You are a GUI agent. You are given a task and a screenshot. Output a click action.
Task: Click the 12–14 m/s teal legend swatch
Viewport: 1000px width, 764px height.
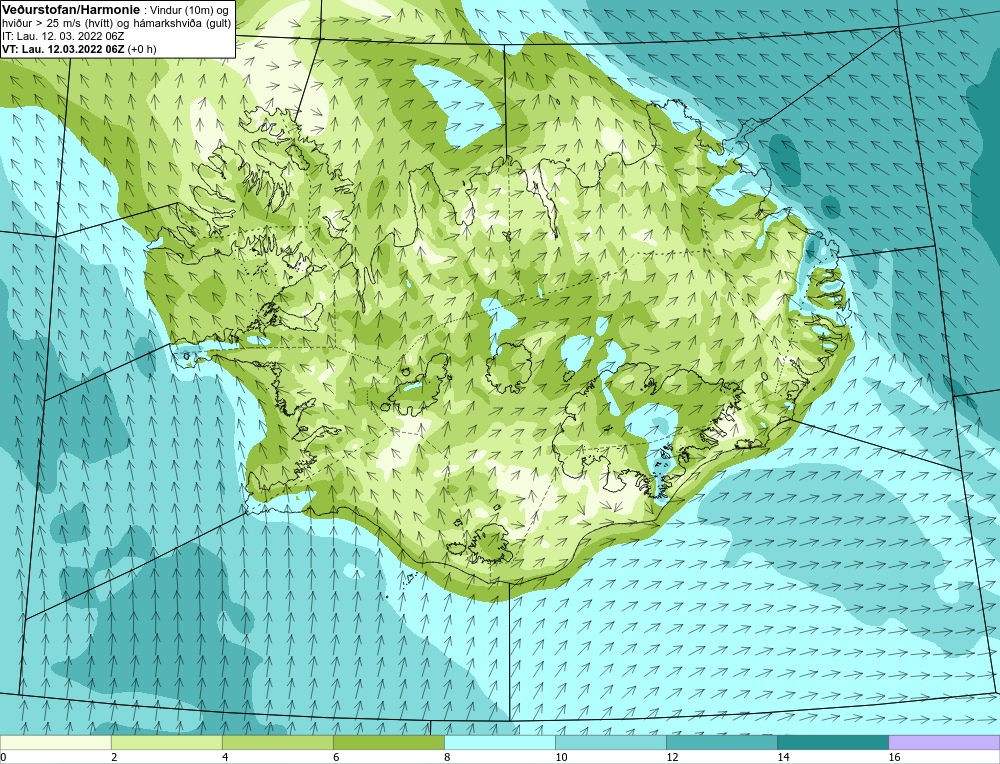(x=721, y=742)
